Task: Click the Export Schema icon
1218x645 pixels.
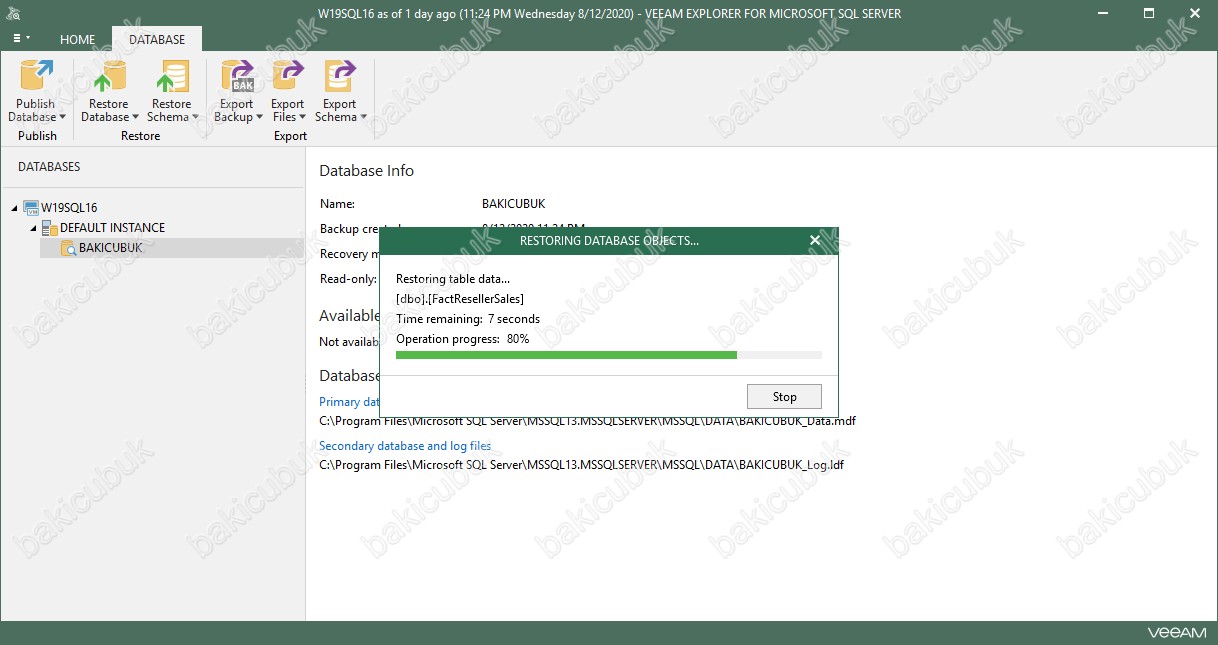Action: coord(339,76)
